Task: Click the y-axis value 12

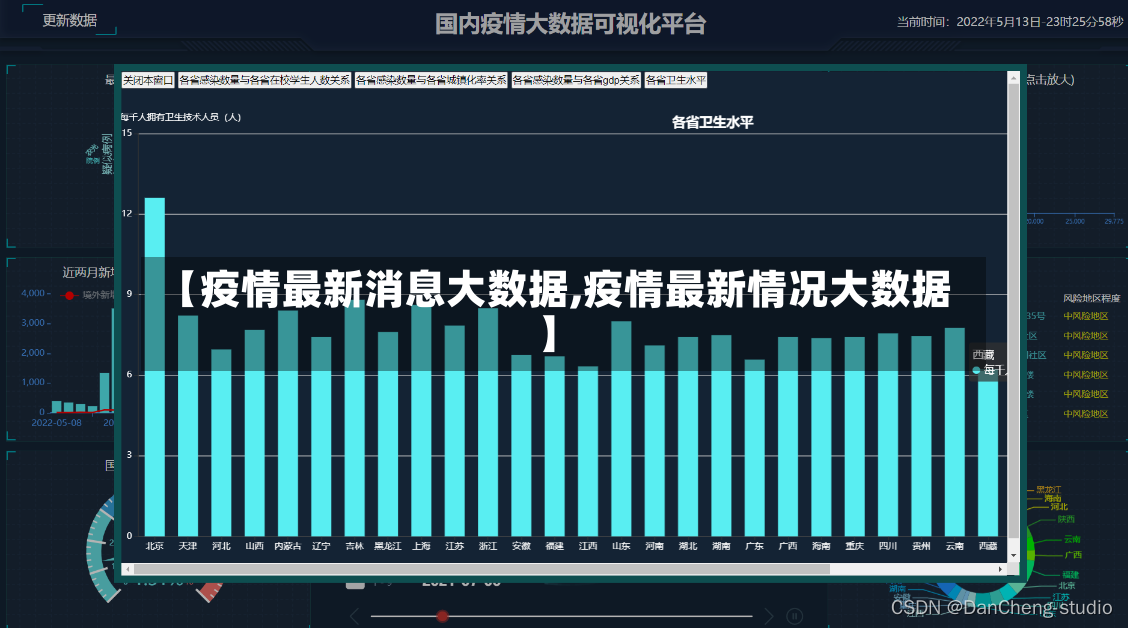Action: [x=127, y=214]
